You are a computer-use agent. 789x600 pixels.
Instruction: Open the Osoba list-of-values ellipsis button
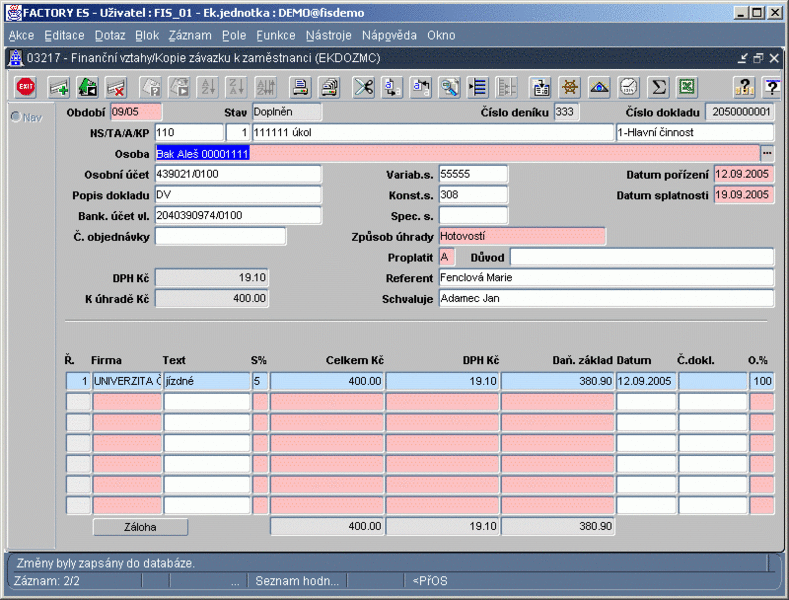pyautogui.click(x=767, y=153)
